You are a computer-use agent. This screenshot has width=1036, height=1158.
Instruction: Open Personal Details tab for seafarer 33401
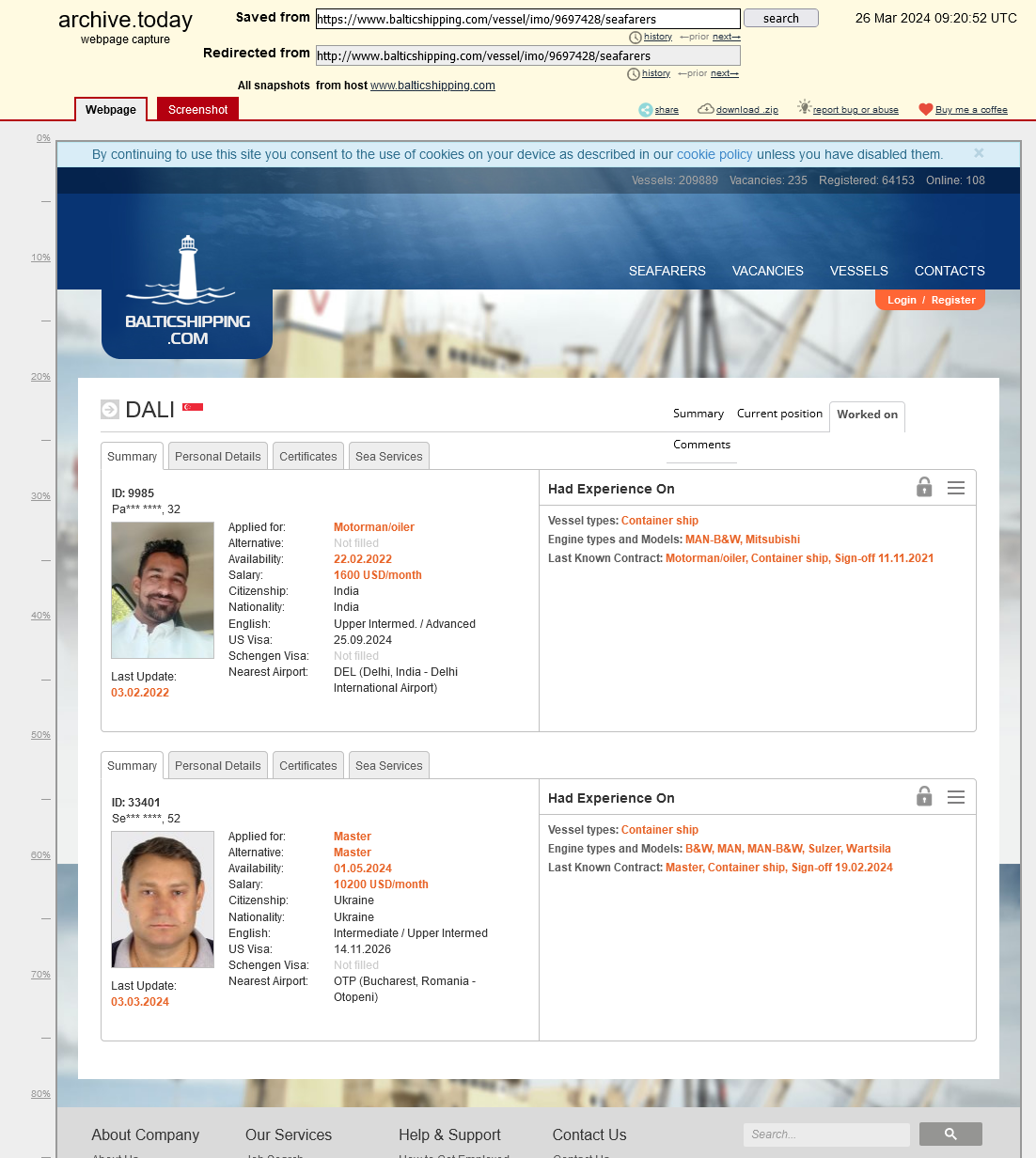[218, 765]
